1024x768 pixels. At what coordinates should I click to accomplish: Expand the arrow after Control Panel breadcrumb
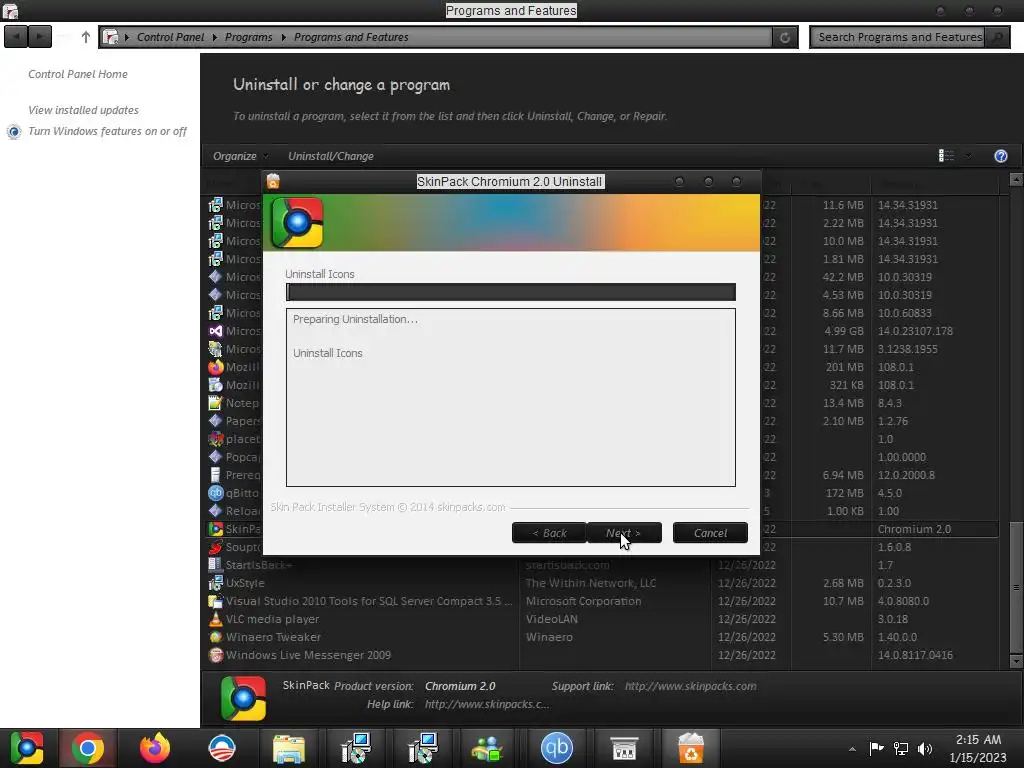point(214,37)
